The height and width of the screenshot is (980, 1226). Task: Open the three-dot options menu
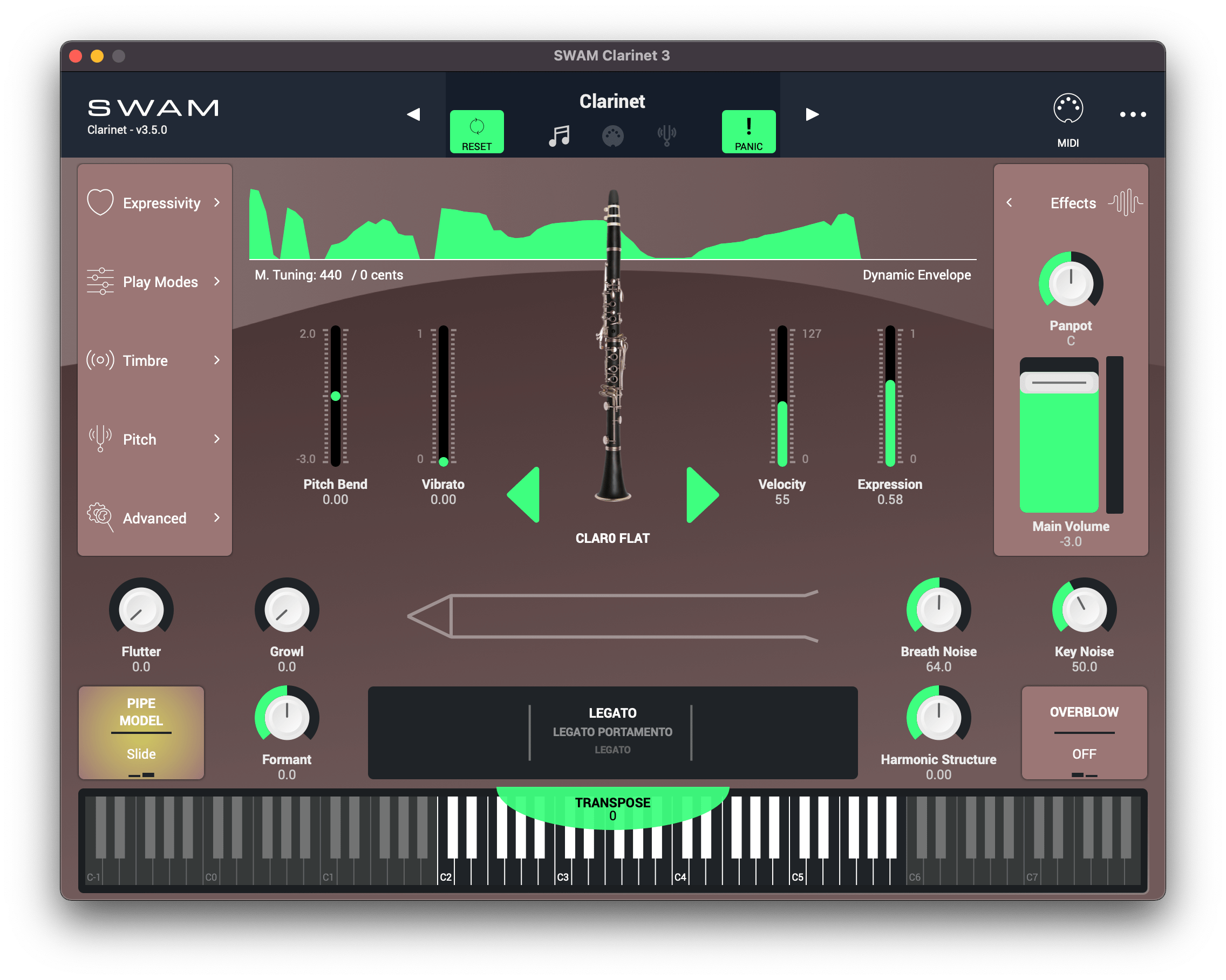tap(1132, 114)
